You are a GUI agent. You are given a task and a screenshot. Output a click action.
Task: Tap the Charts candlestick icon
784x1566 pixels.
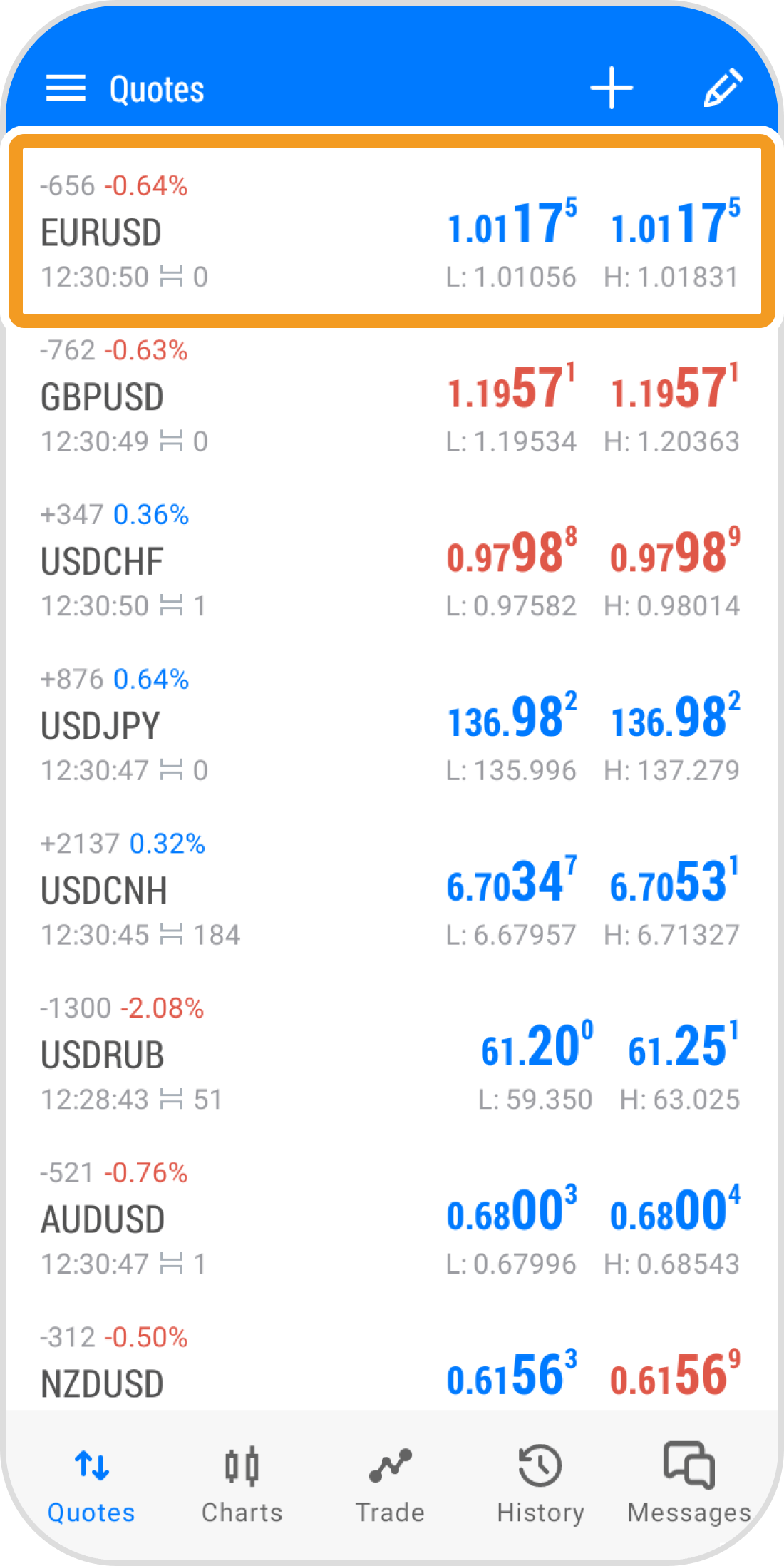[242, 1466]
